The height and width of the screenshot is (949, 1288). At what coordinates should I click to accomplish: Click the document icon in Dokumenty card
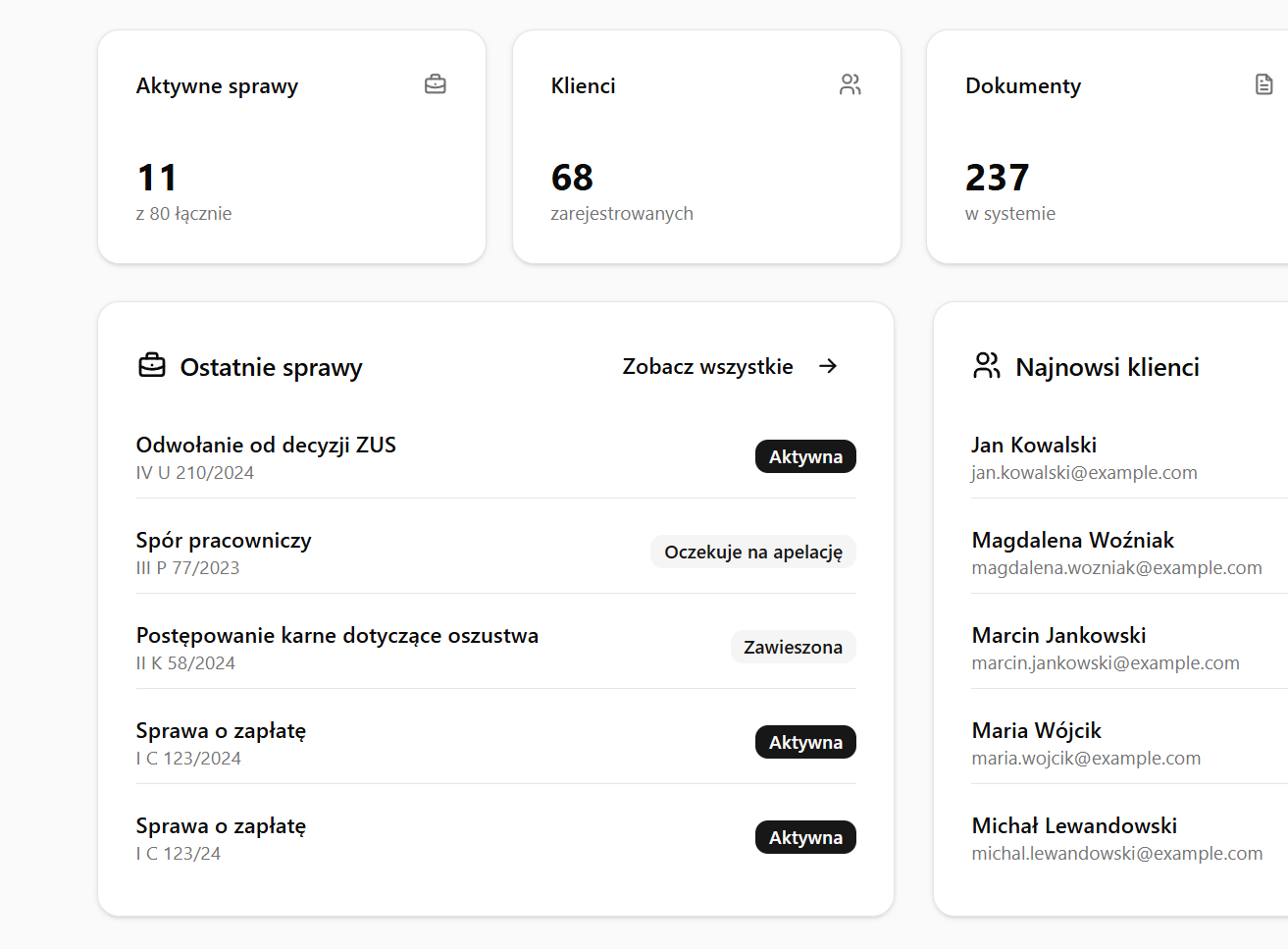1263,84
